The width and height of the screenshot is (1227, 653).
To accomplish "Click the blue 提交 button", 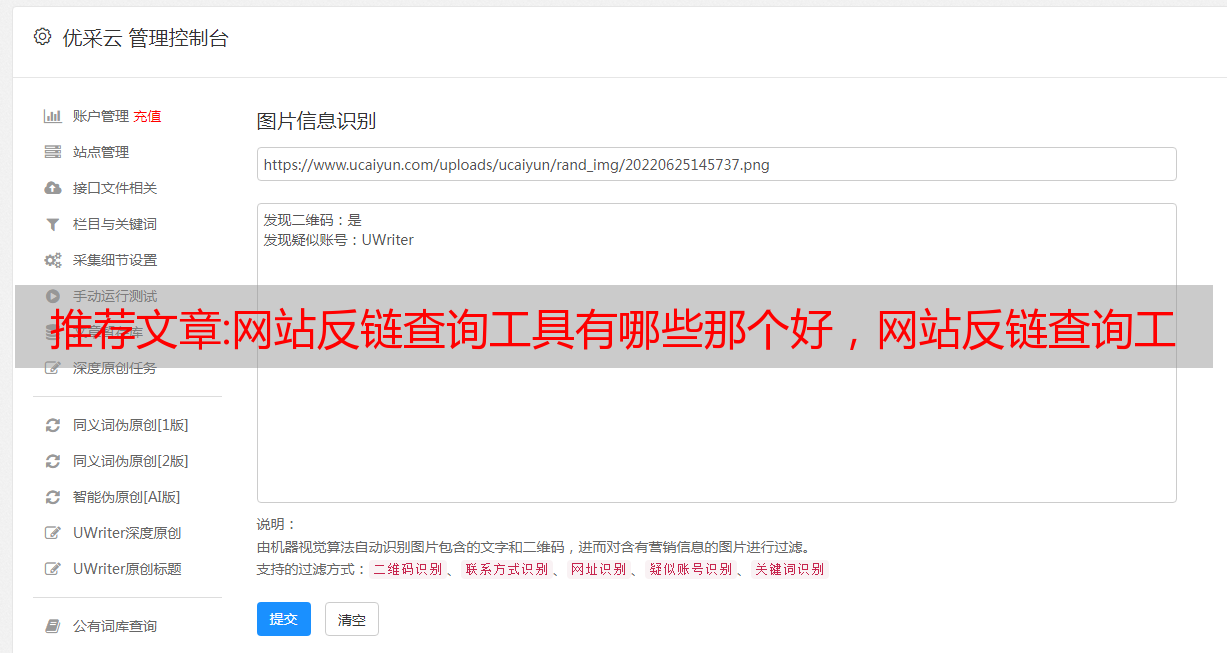I will coord(284,619).
